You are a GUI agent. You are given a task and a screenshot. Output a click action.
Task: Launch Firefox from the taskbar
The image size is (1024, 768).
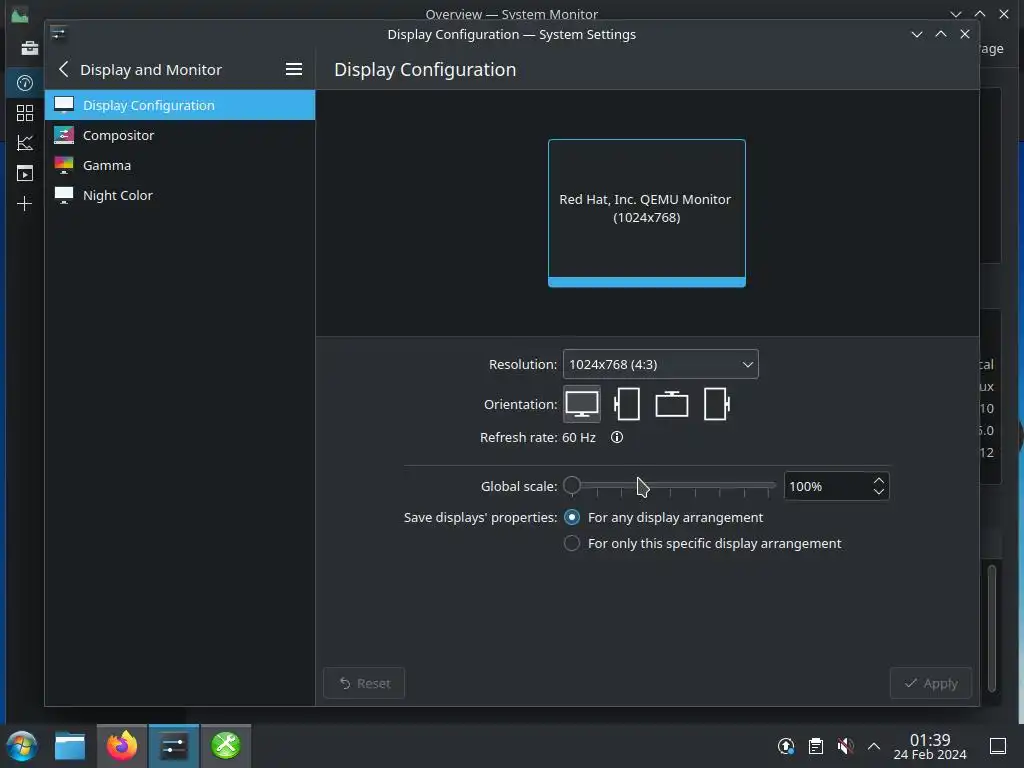122,746
